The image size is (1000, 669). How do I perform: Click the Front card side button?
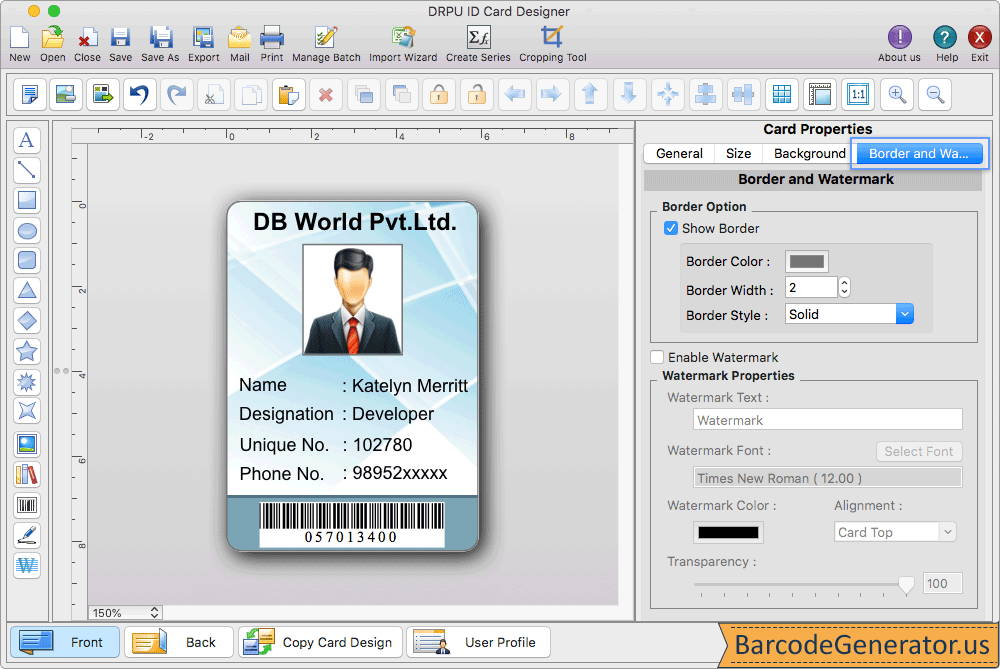(x=65, y=642)
